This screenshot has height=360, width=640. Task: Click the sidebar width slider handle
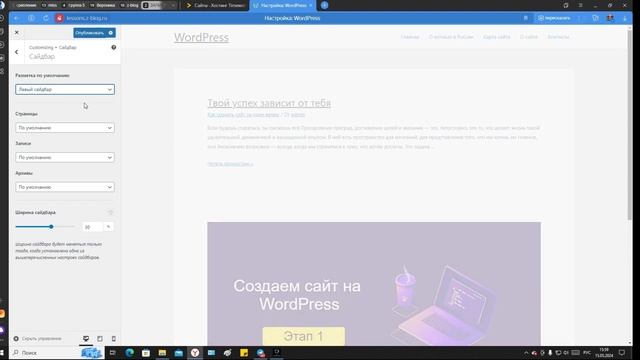(51, 227)
